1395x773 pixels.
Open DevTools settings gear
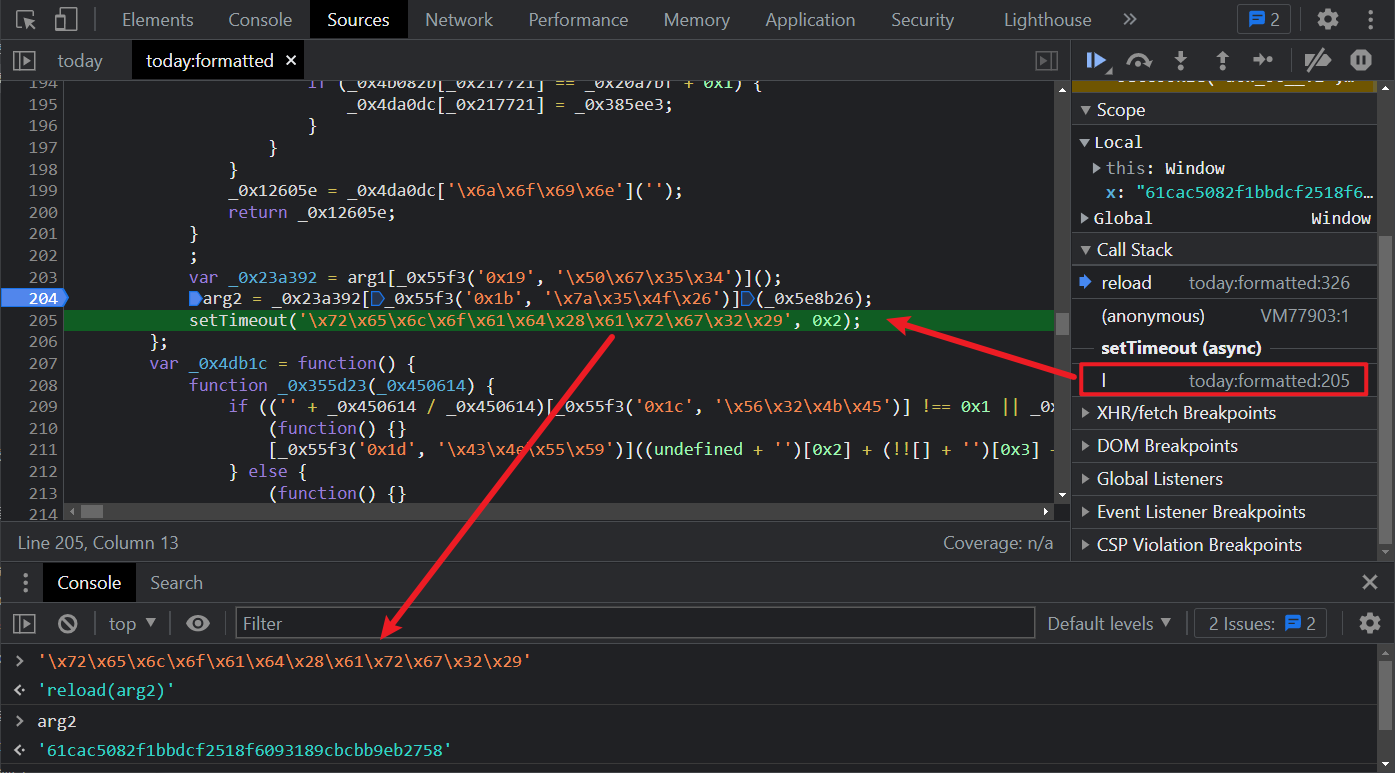1327,19
